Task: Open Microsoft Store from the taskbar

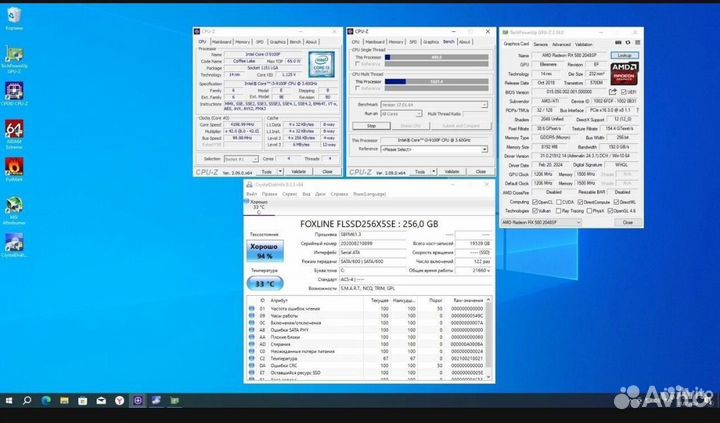Action: click(x=83, y=400)
